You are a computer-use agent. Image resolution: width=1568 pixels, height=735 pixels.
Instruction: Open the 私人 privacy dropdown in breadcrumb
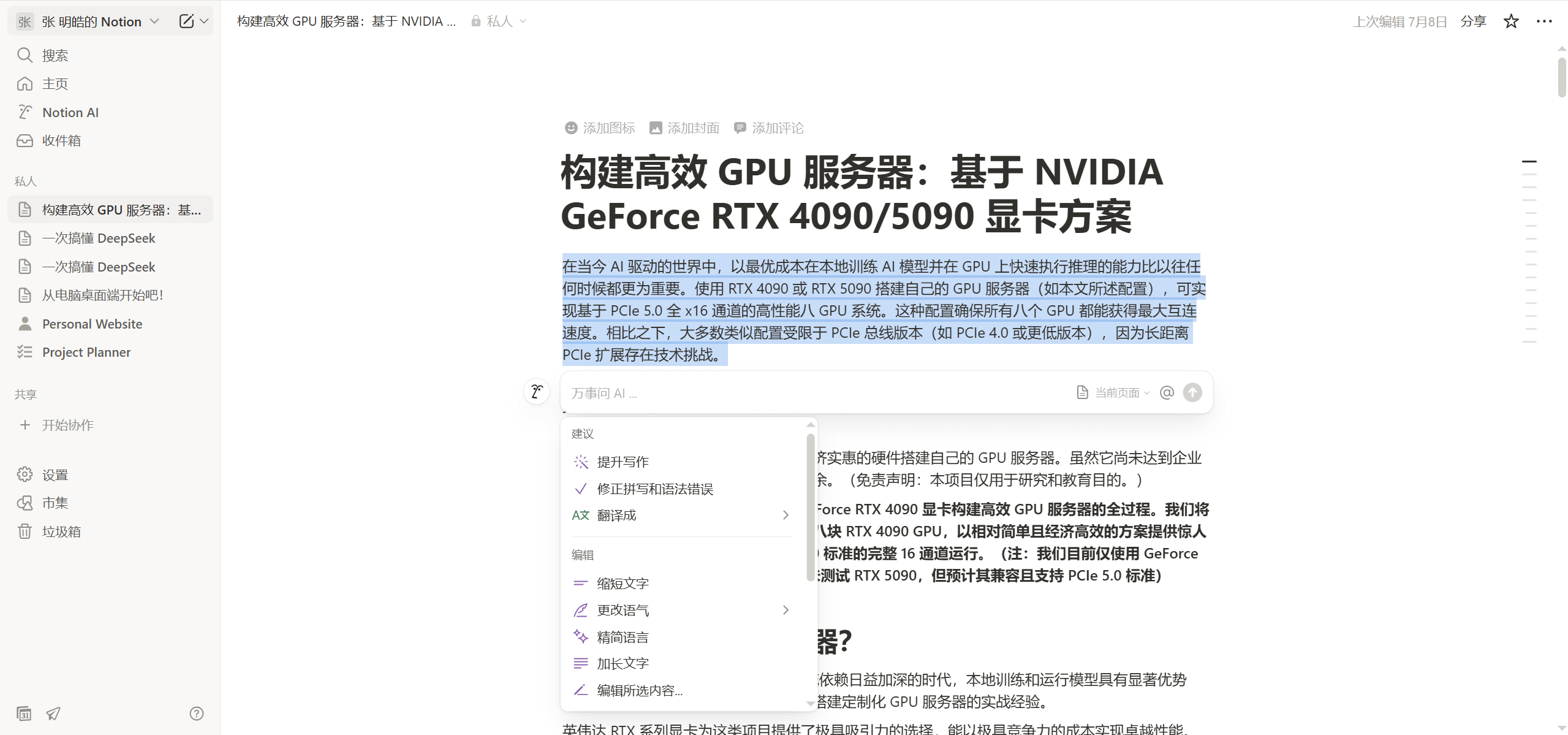pyautogui.click(x=499, y=21)
